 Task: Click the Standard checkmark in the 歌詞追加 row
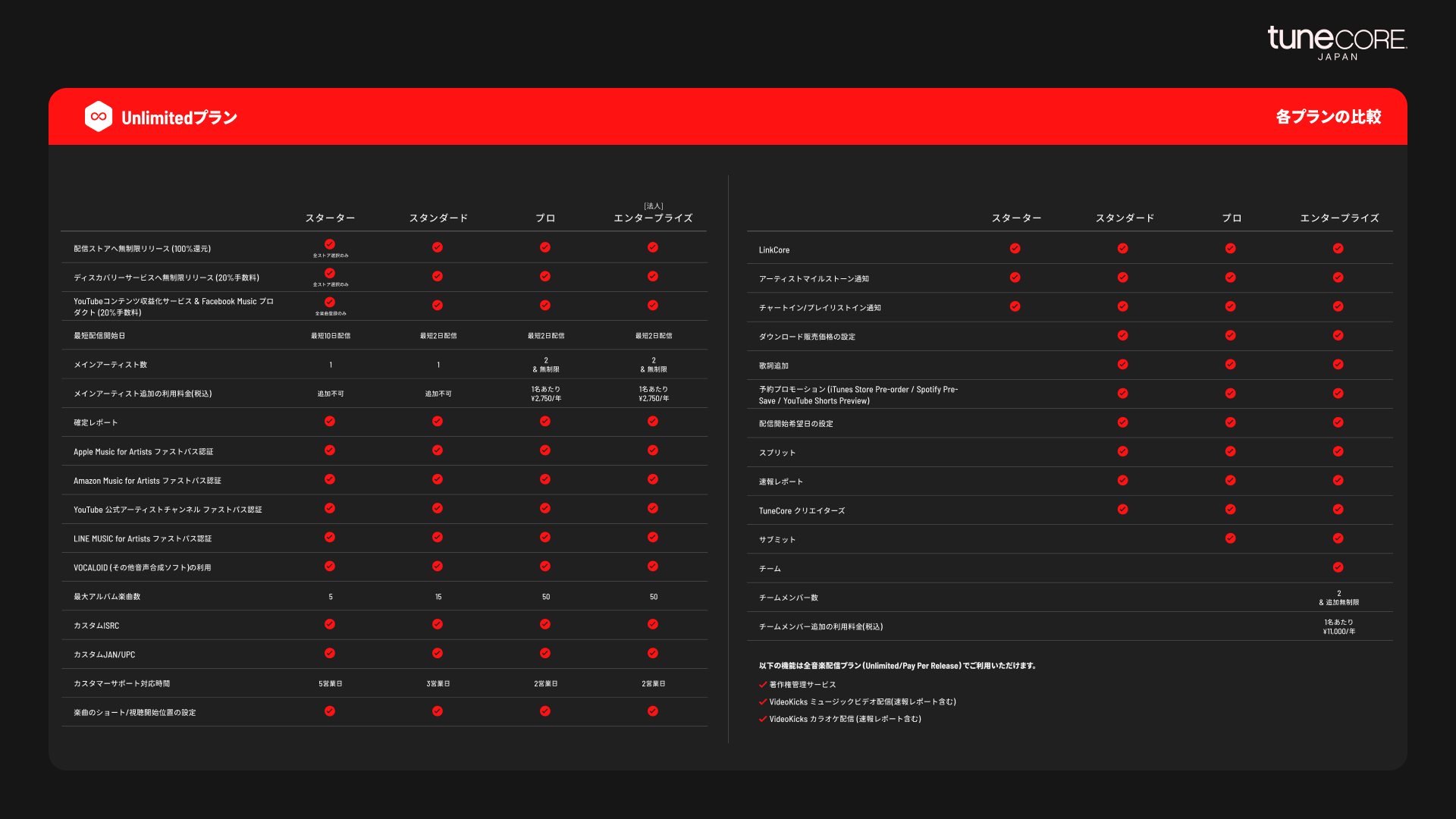1122,365
